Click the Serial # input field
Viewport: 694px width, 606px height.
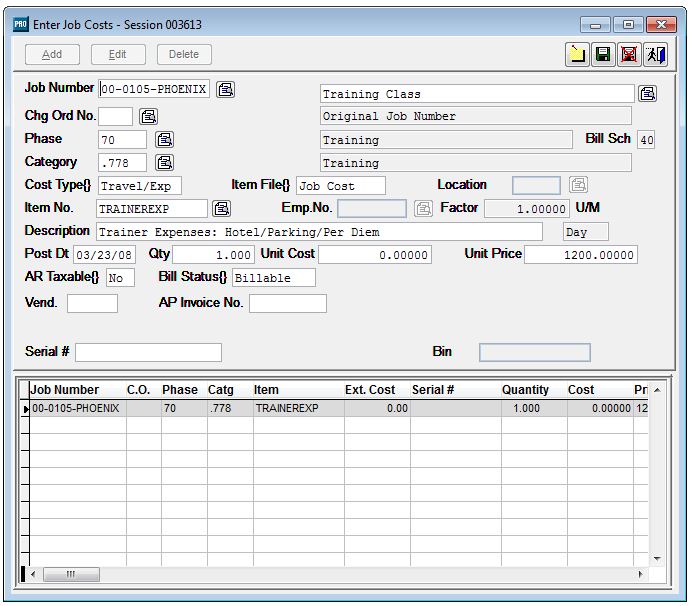[148, 353]
